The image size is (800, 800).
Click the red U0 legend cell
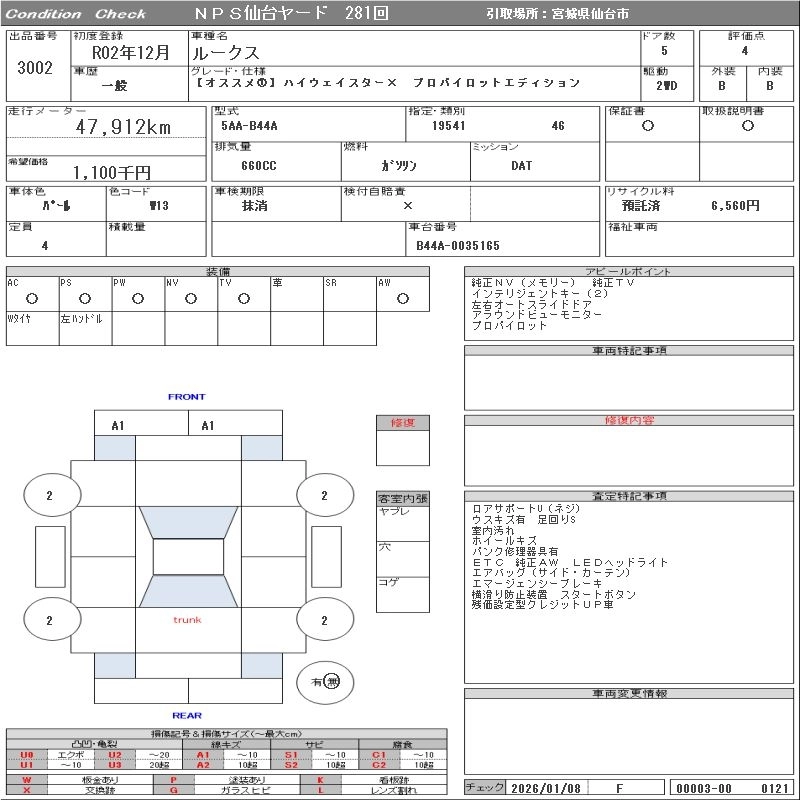pos(27,755)
